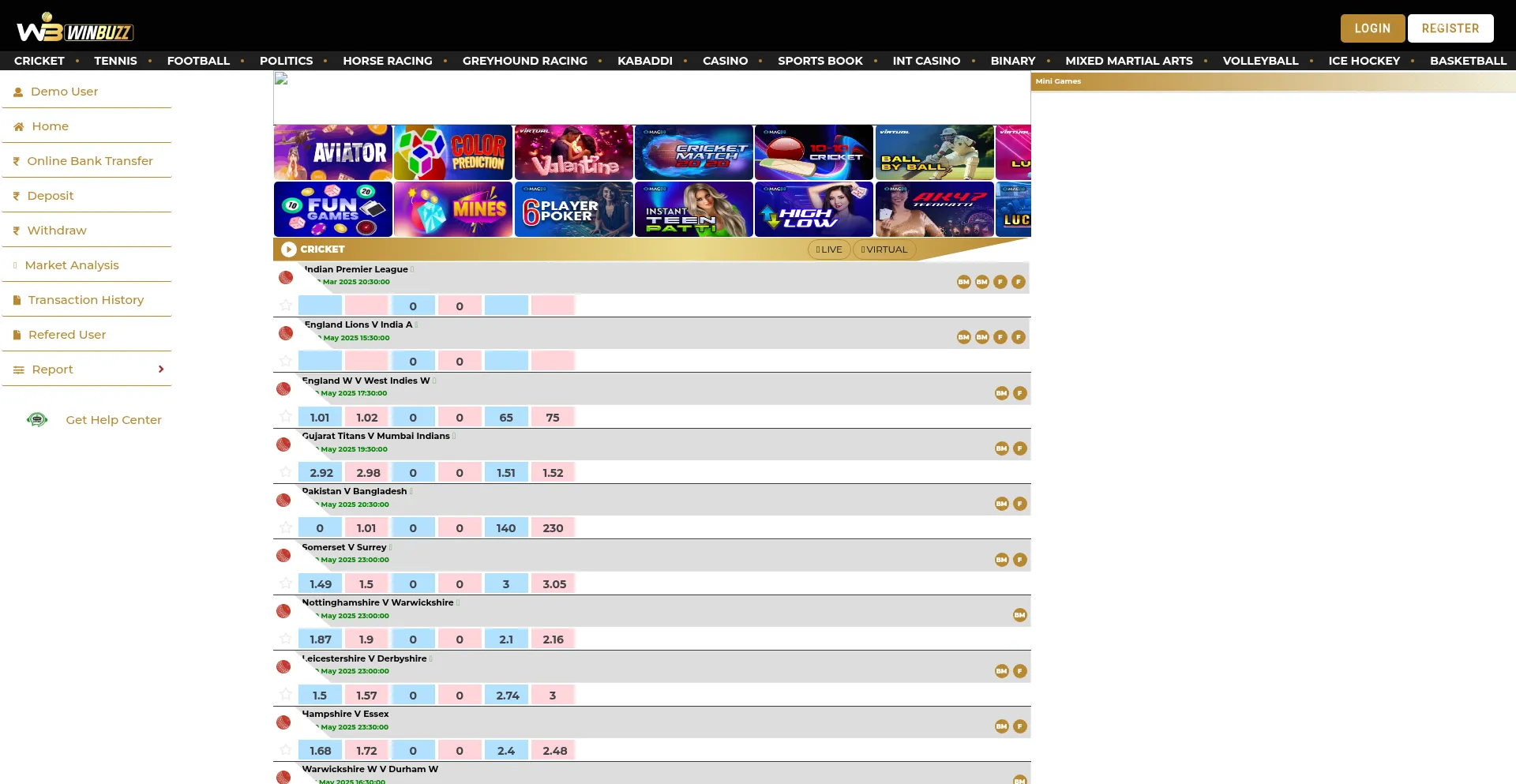Viewport: 1516px width, 784px height.
Task: Open the Aviator game thumbnail
Action: click(x=333, y=152)
